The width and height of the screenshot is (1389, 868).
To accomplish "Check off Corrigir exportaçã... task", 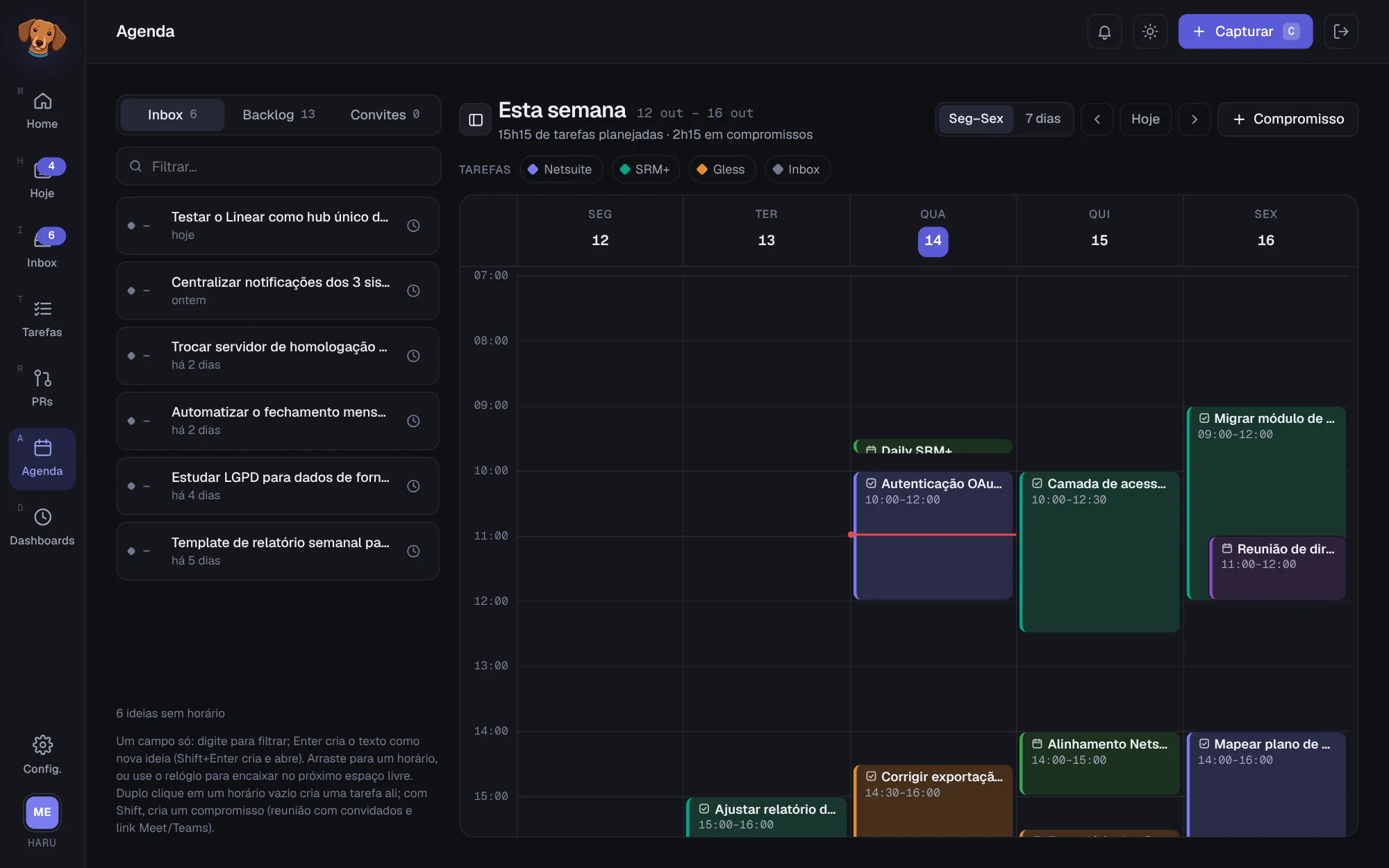I will click(x=871, y=776).
